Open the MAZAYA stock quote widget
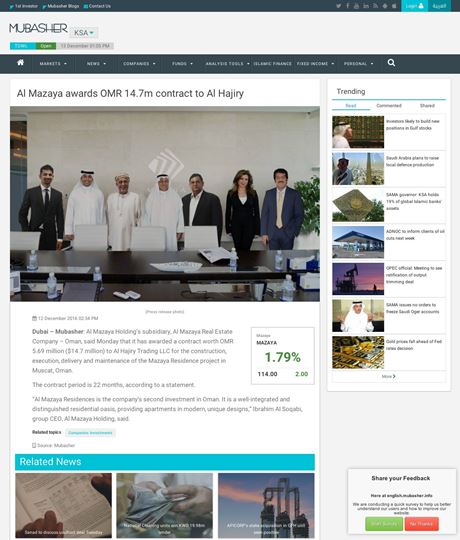This screenshot has height=540, width=460. [283, 356]
